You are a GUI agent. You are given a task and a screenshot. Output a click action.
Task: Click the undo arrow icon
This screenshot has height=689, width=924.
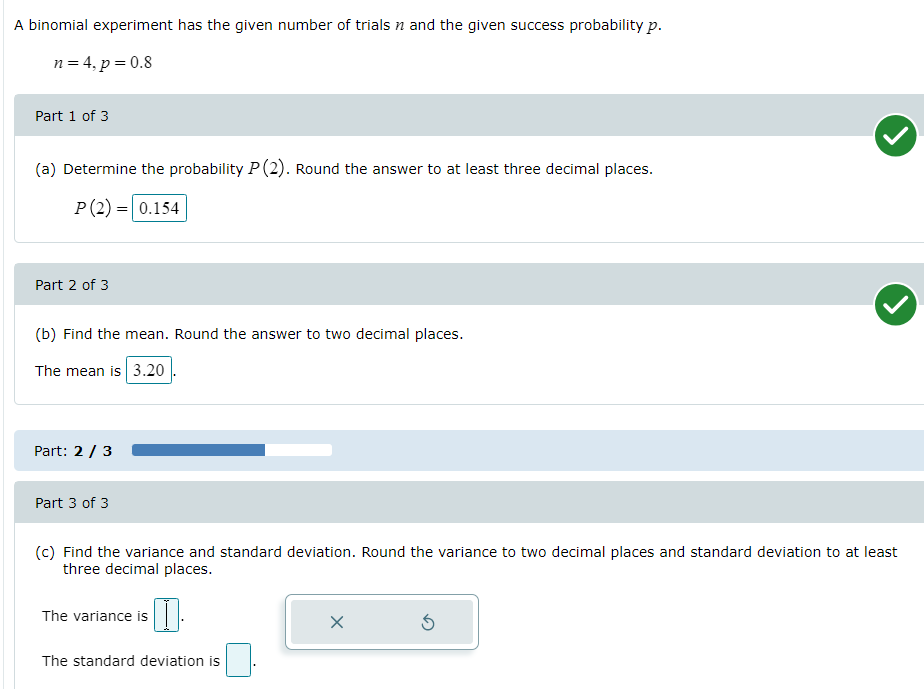pos(428,622)
